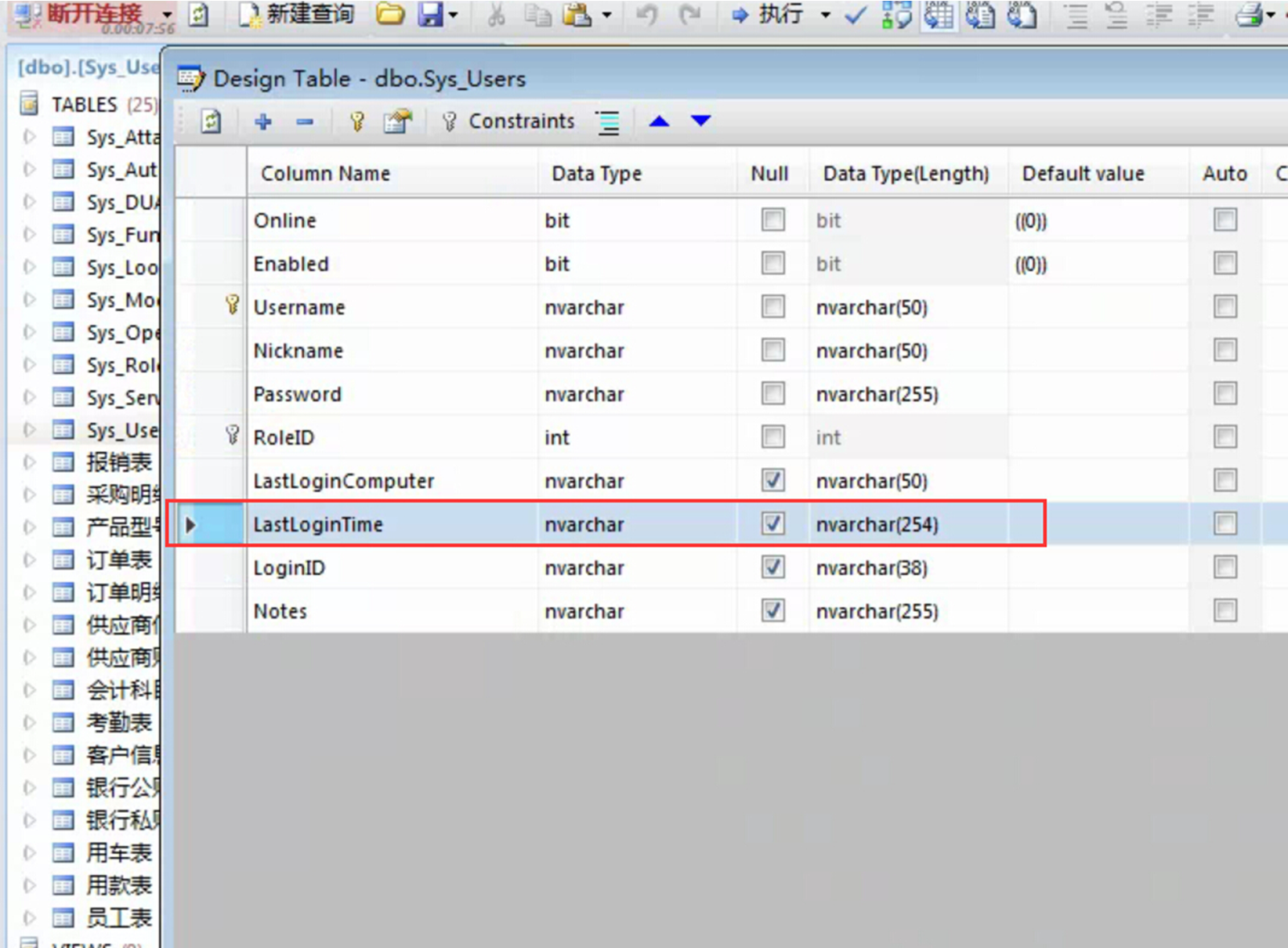Click the blue plus add column icon
1288x948 pixels.
(263, 122)
